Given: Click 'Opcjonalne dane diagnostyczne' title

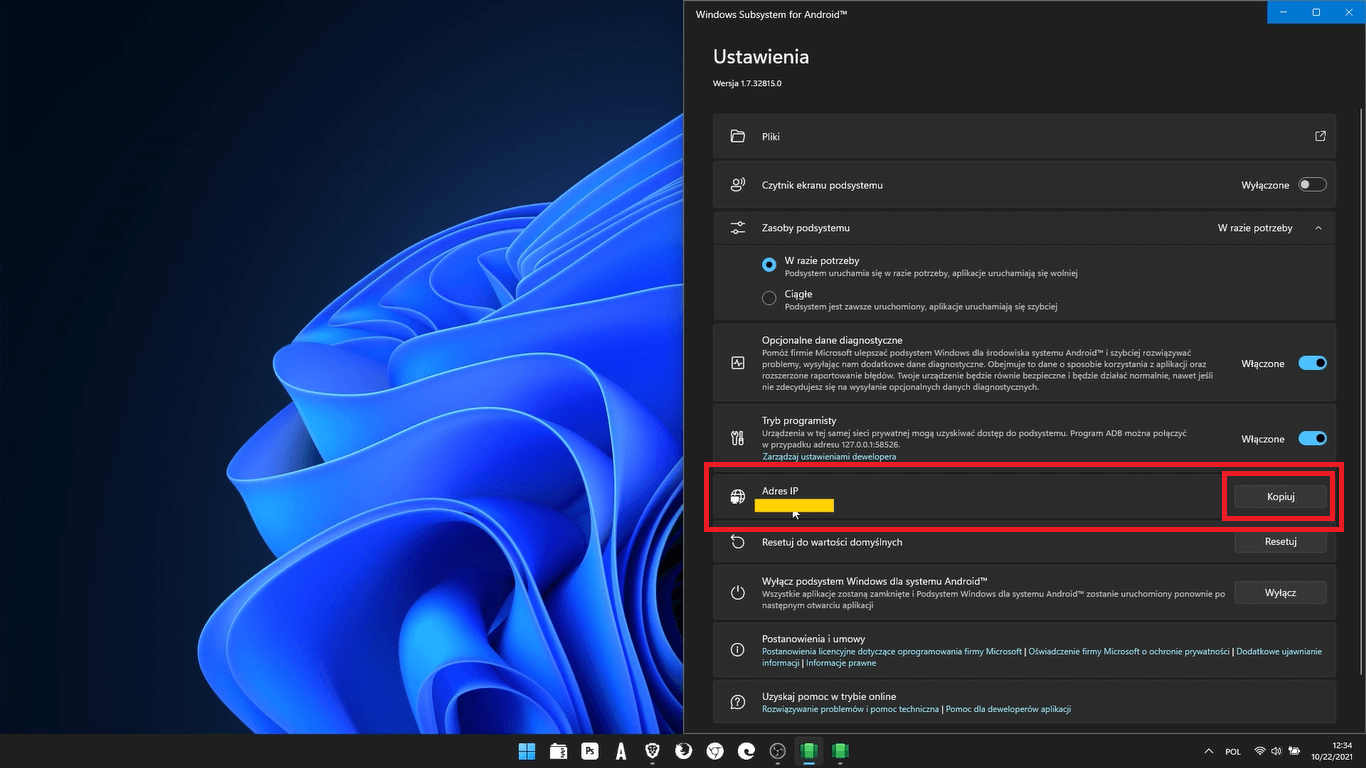Looking at the screenshot, I should (x=832, y=340).
